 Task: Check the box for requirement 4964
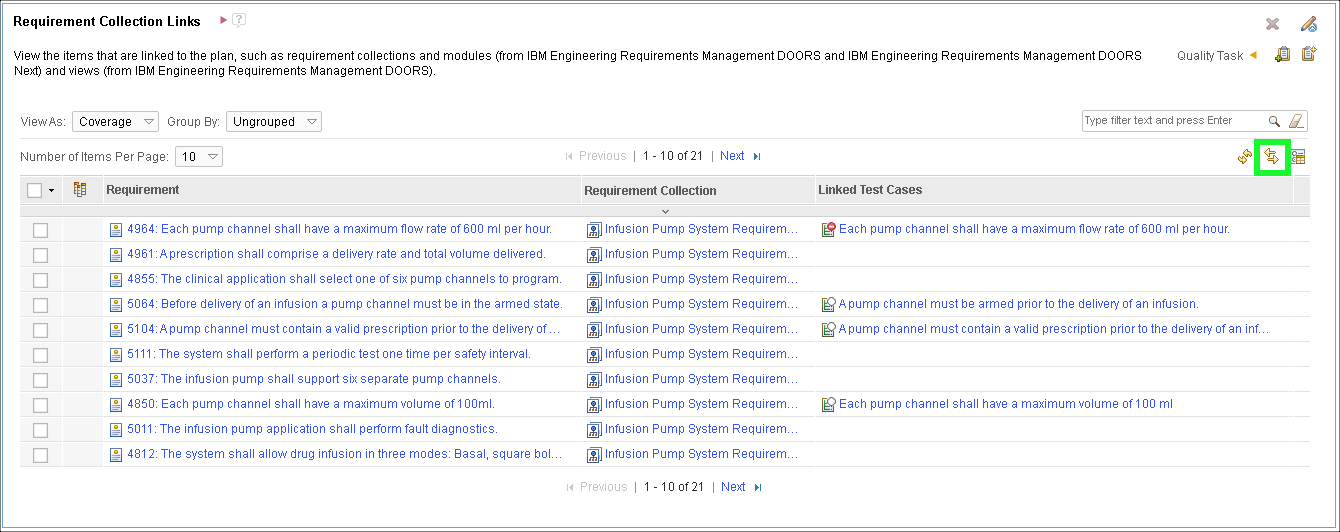pos(40,230)
